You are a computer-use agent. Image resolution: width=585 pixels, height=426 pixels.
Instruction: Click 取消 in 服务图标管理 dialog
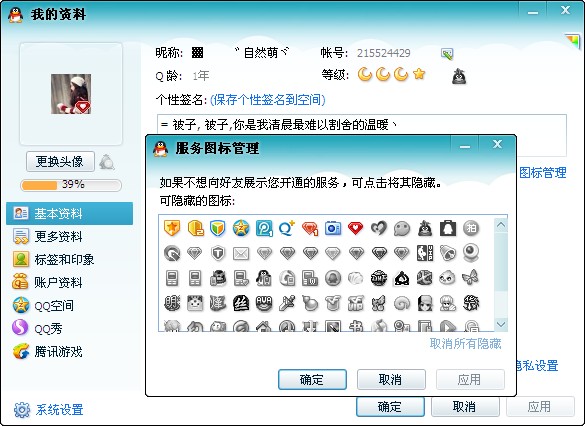pos(391,380)
